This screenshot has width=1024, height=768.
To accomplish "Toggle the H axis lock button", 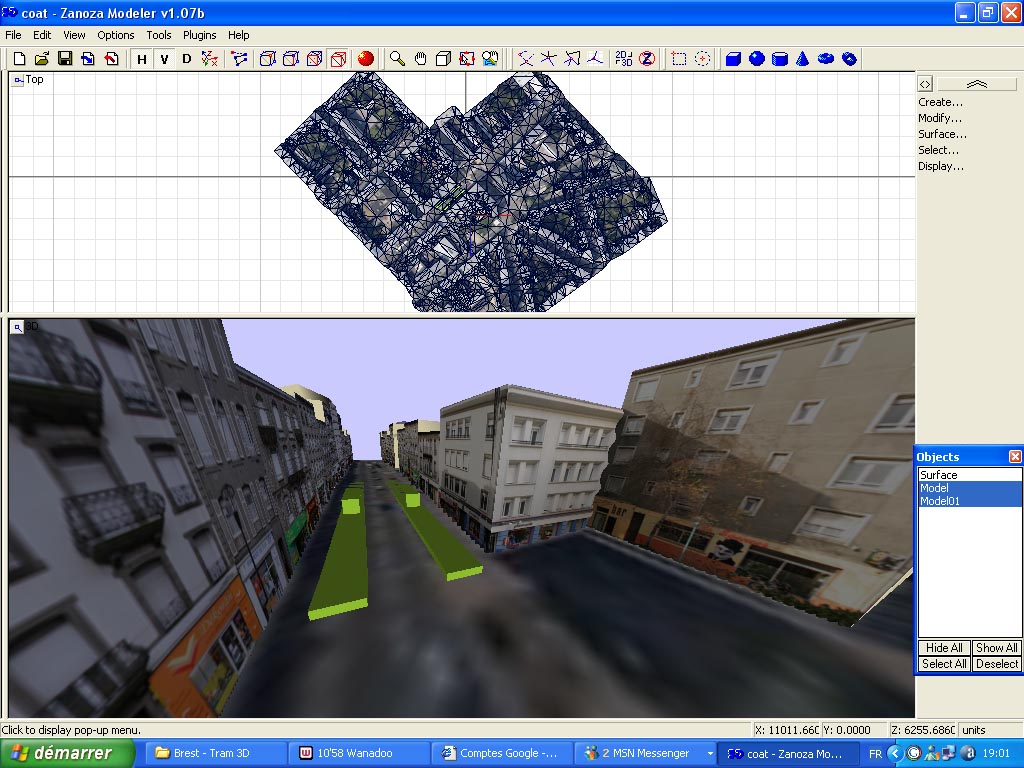I will [x=142, y=59].
